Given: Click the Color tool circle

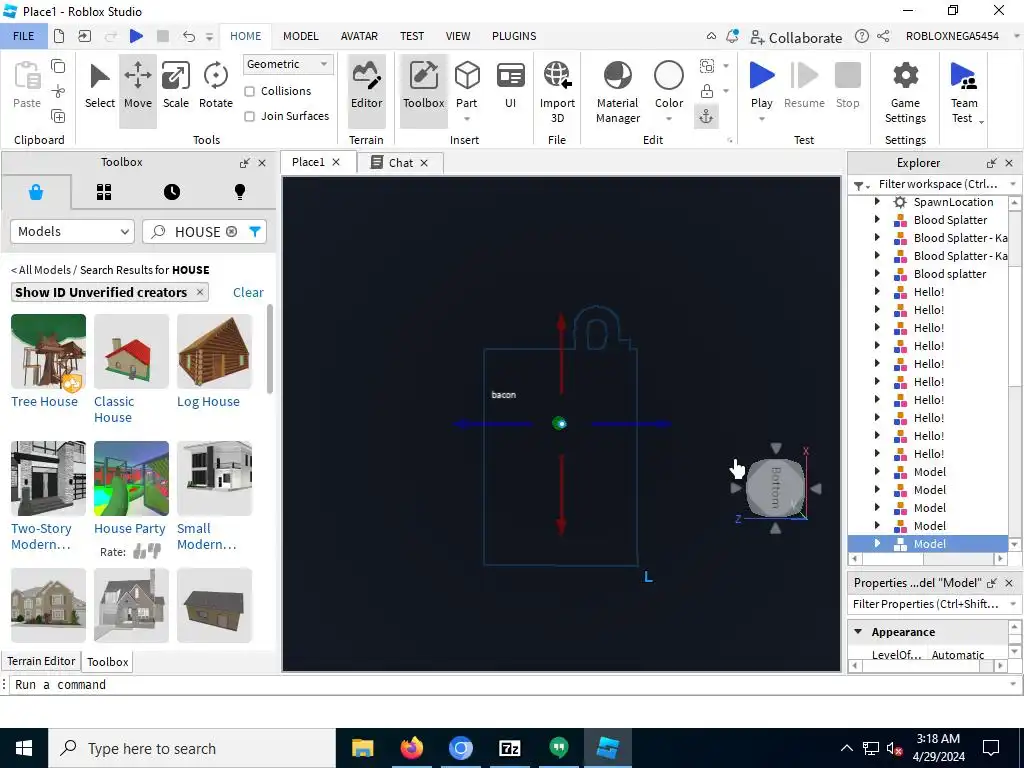Looking at the screenshot, I should click(669, 76).
